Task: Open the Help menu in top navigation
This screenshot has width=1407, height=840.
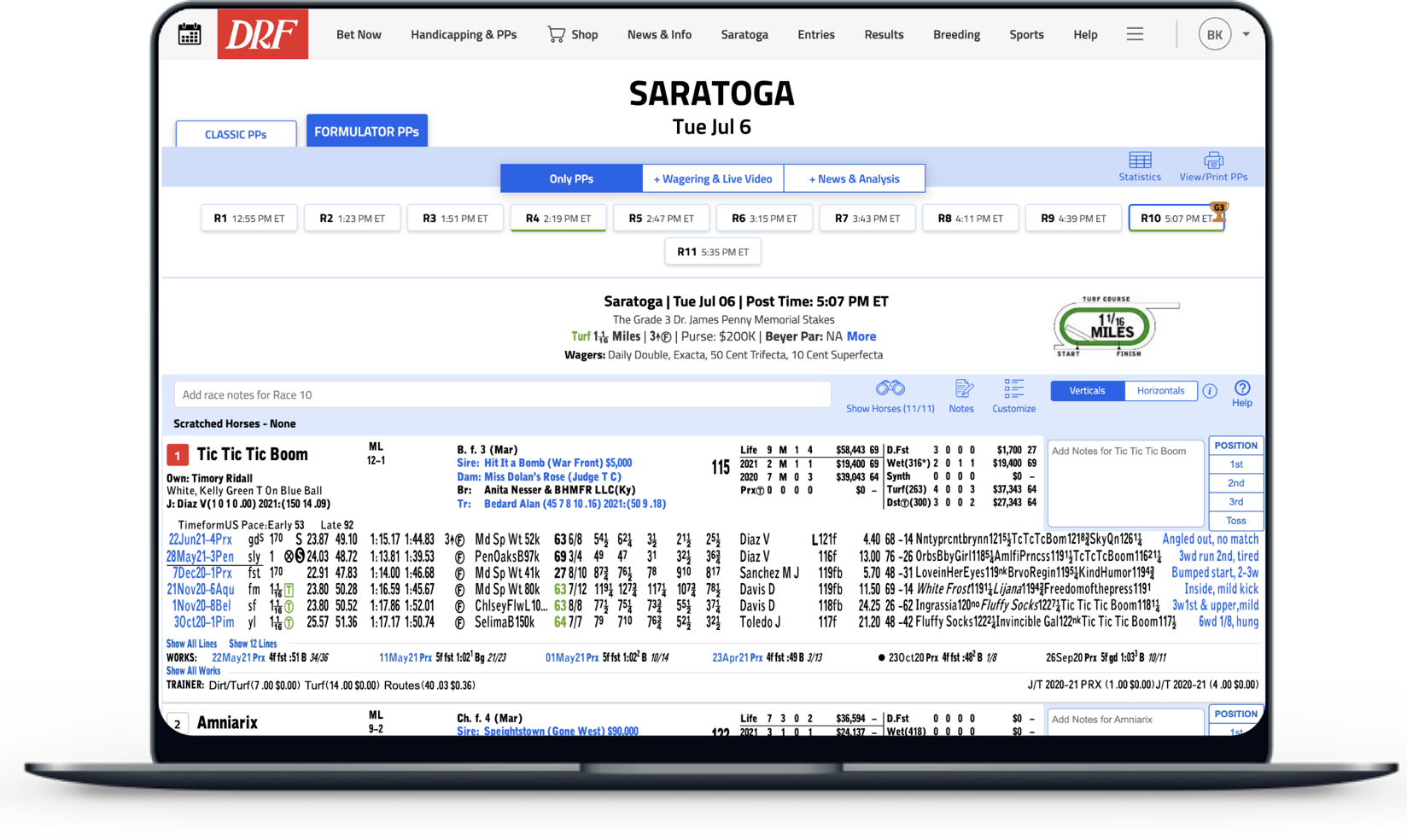Action: coord(1085,34)
